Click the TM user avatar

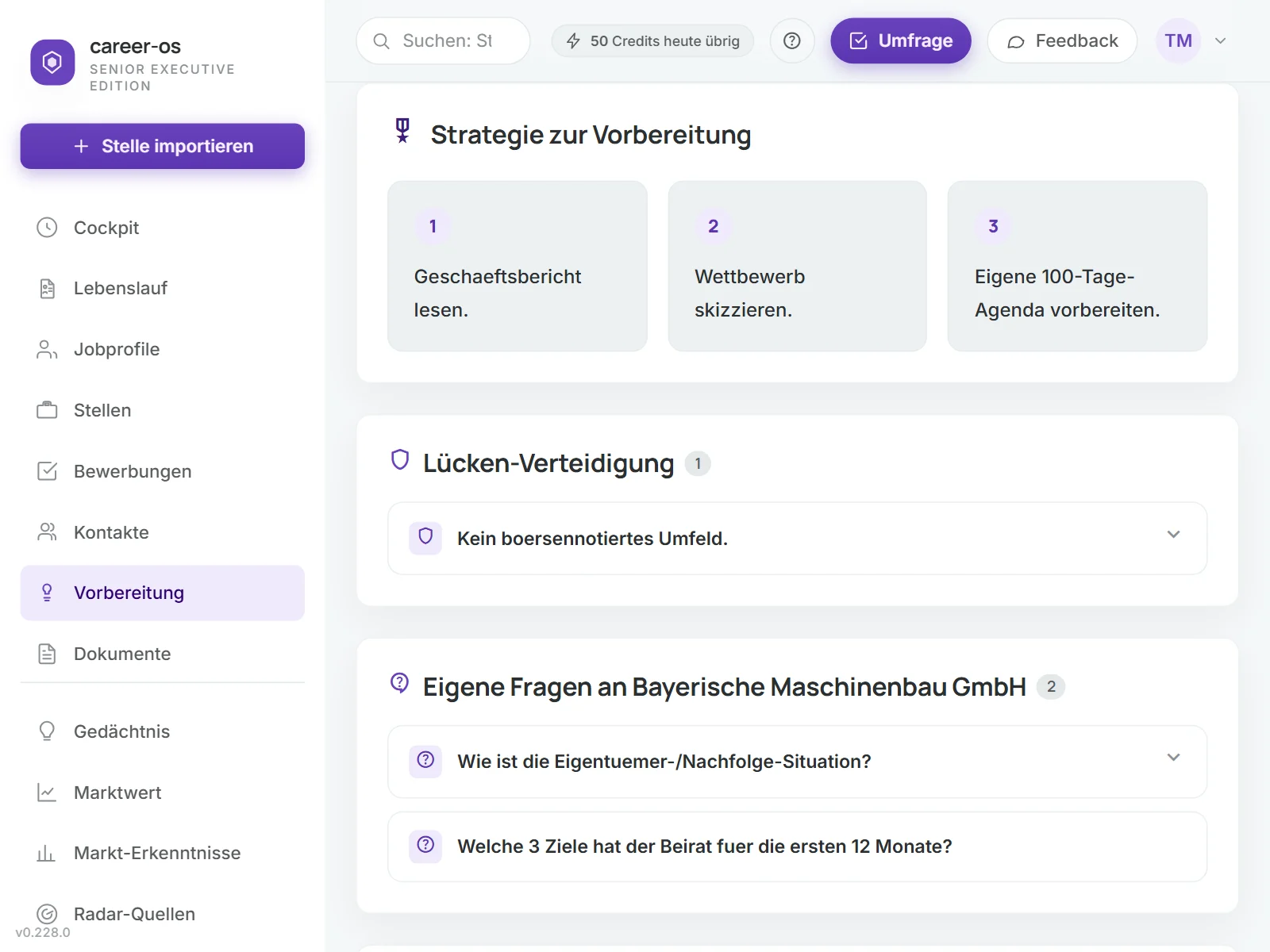1178,40
